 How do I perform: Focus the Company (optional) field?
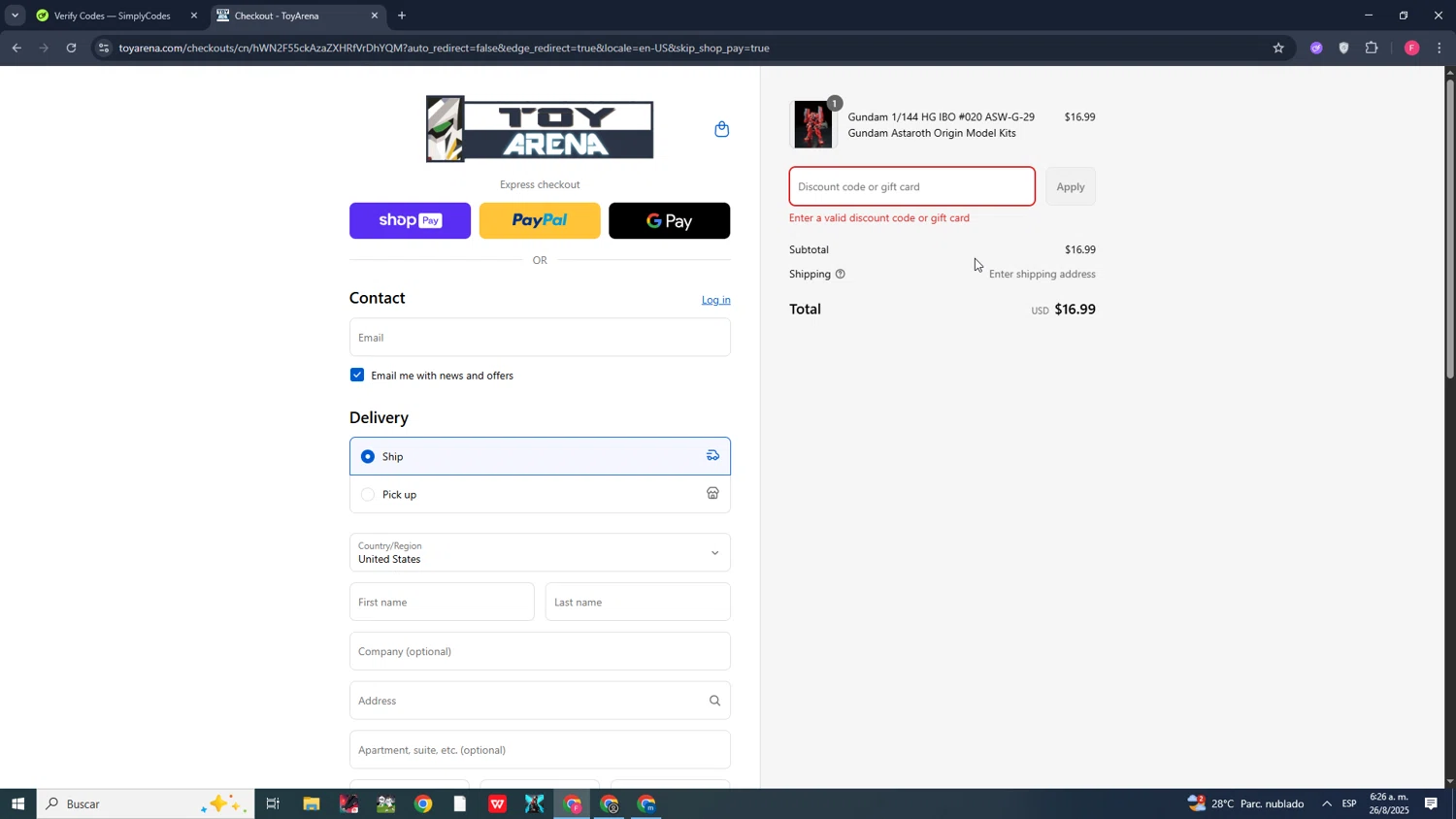pyautogui.click(x=540, y=651)
